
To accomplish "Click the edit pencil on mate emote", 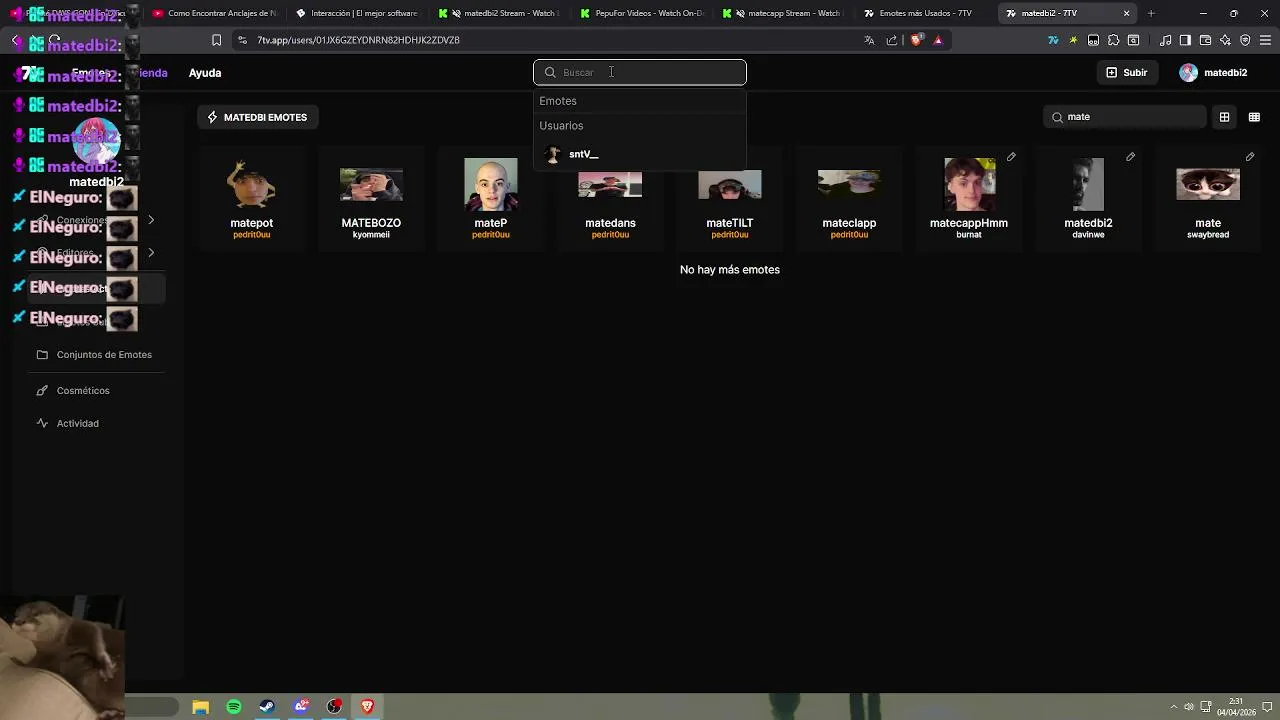I will click(1250, 157).
